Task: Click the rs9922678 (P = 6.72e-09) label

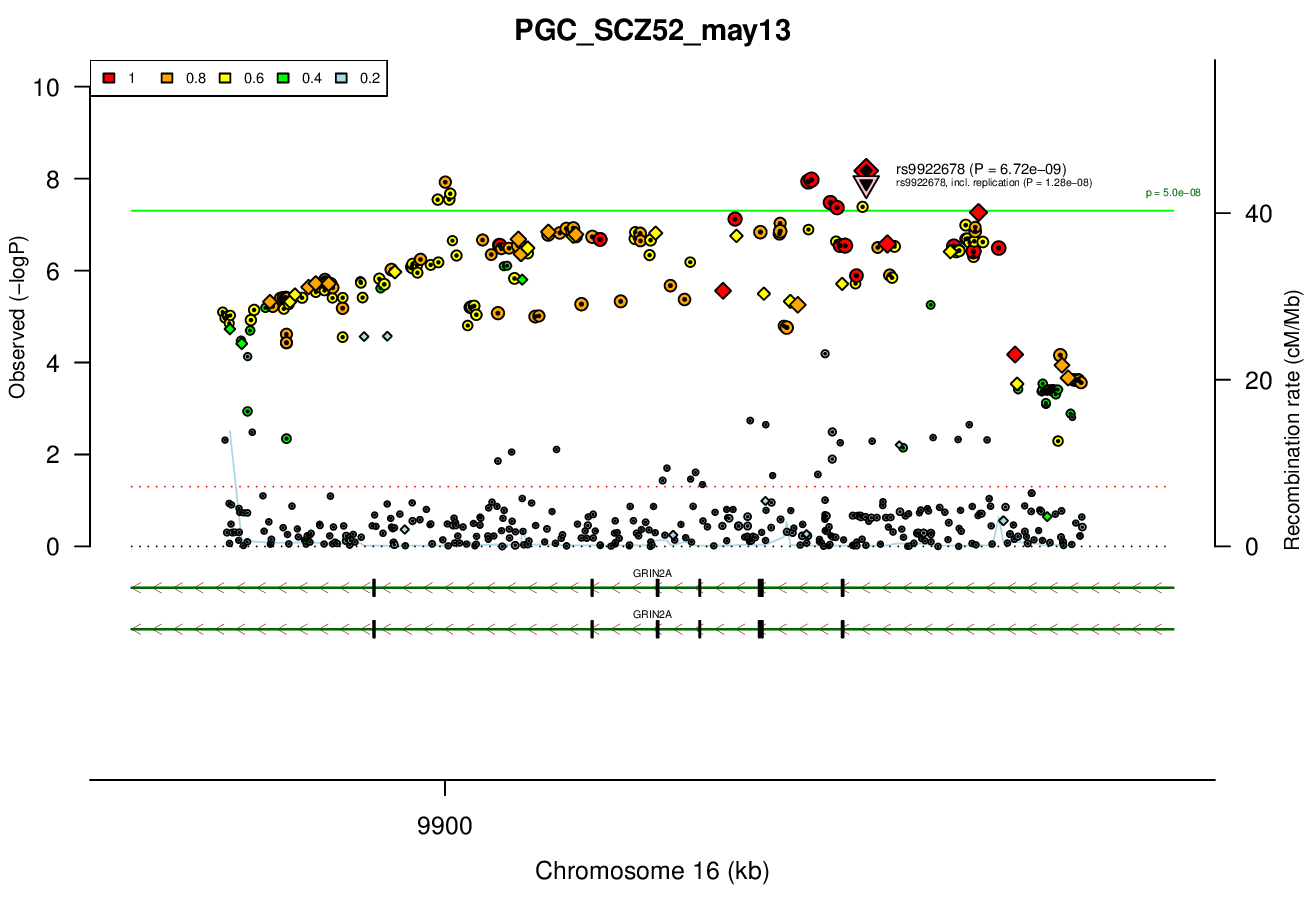Action: (x=980, y=169)
